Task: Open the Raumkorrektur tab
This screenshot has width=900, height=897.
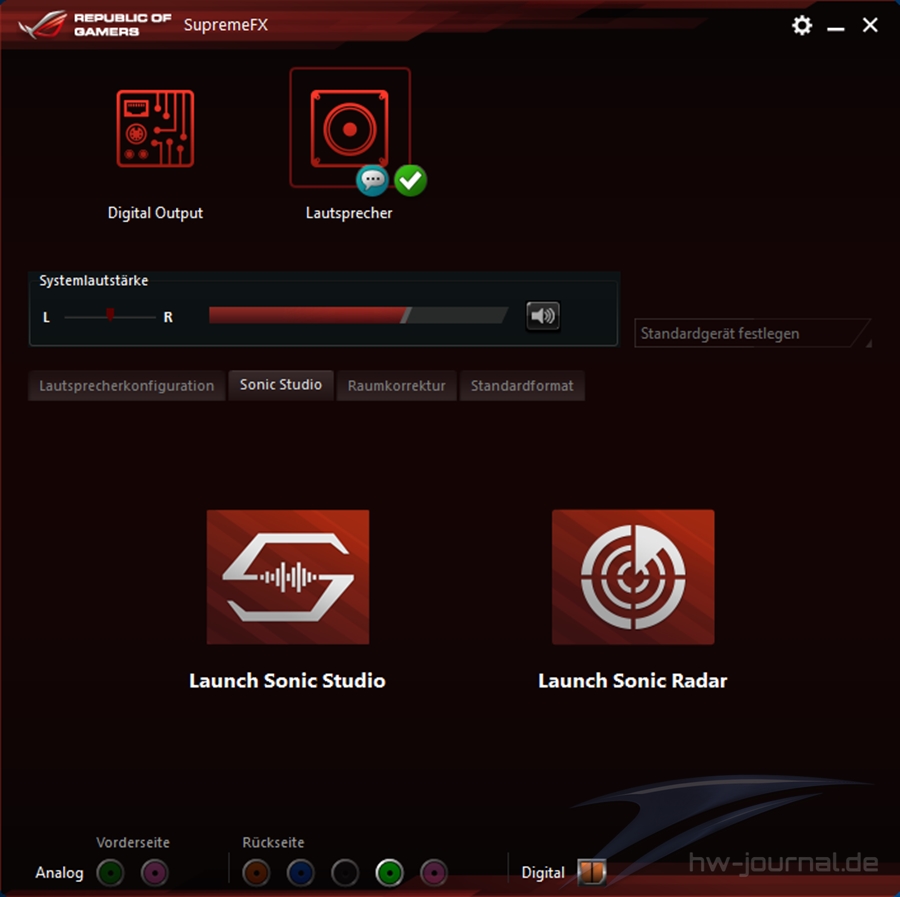Action: tap(397, 386)
